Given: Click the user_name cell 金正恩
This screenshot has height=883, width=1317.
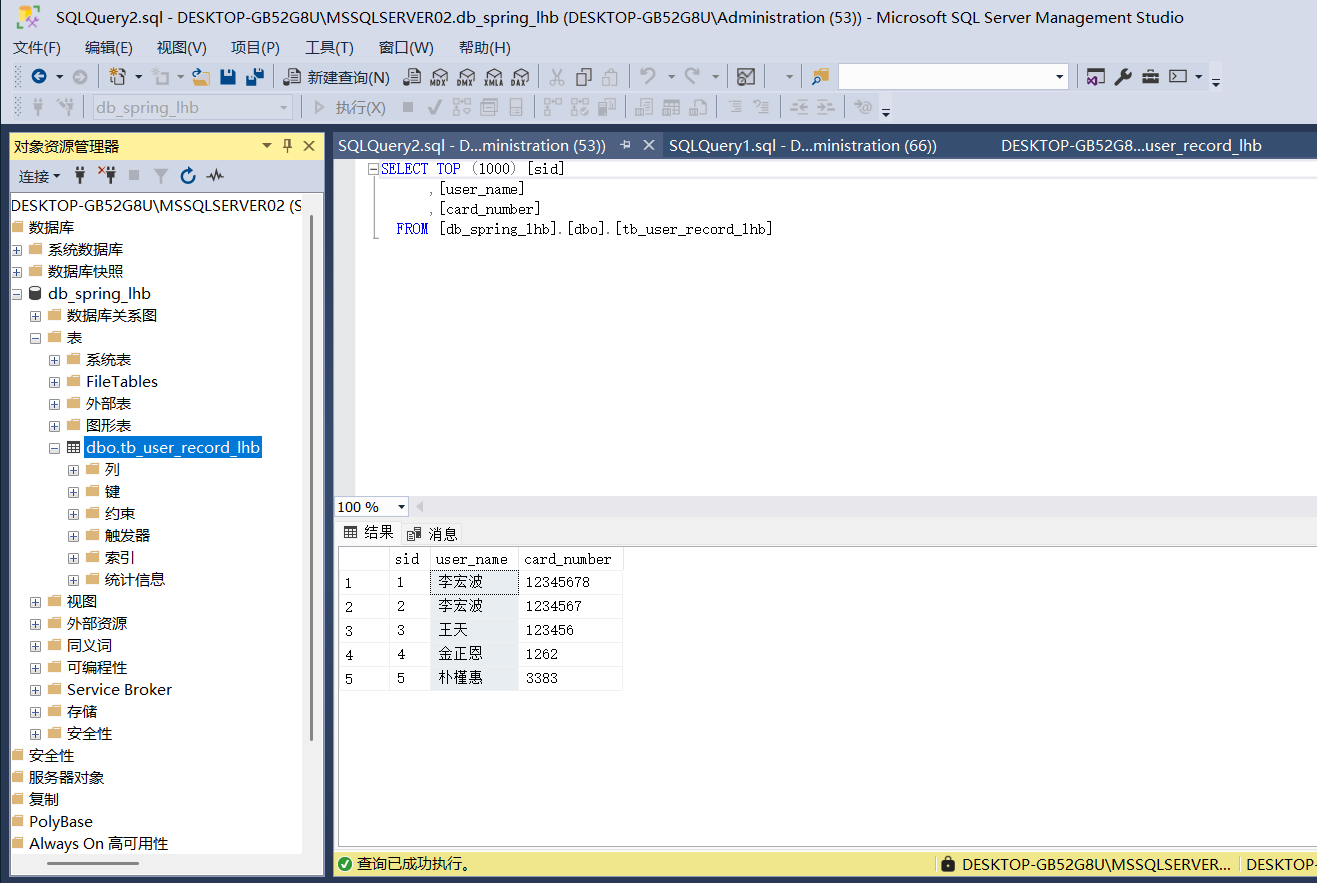Looking at the screenshot, I should 474,654.
